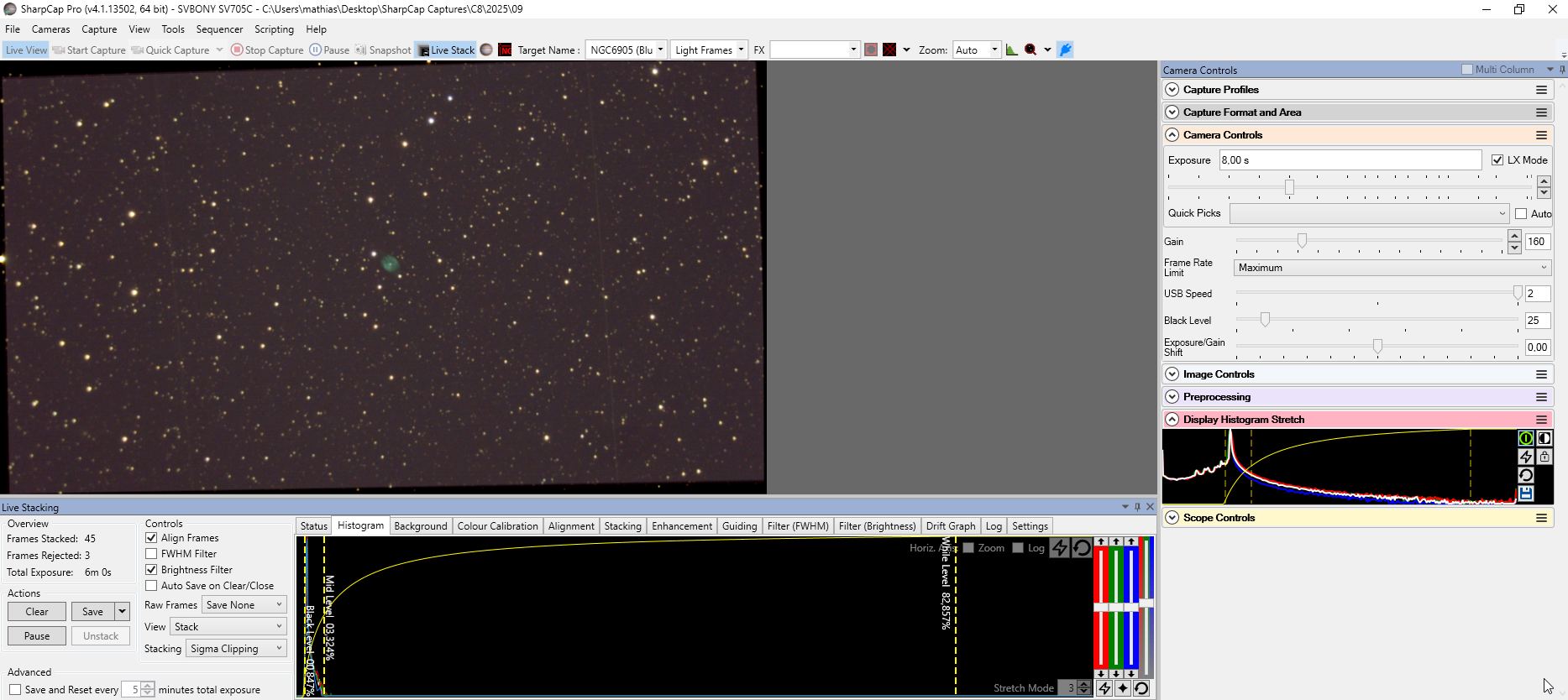This screenshot has height=700, width=1568.
Task: Click the square reticule icon after FX box
Action: tap(871, 50)
